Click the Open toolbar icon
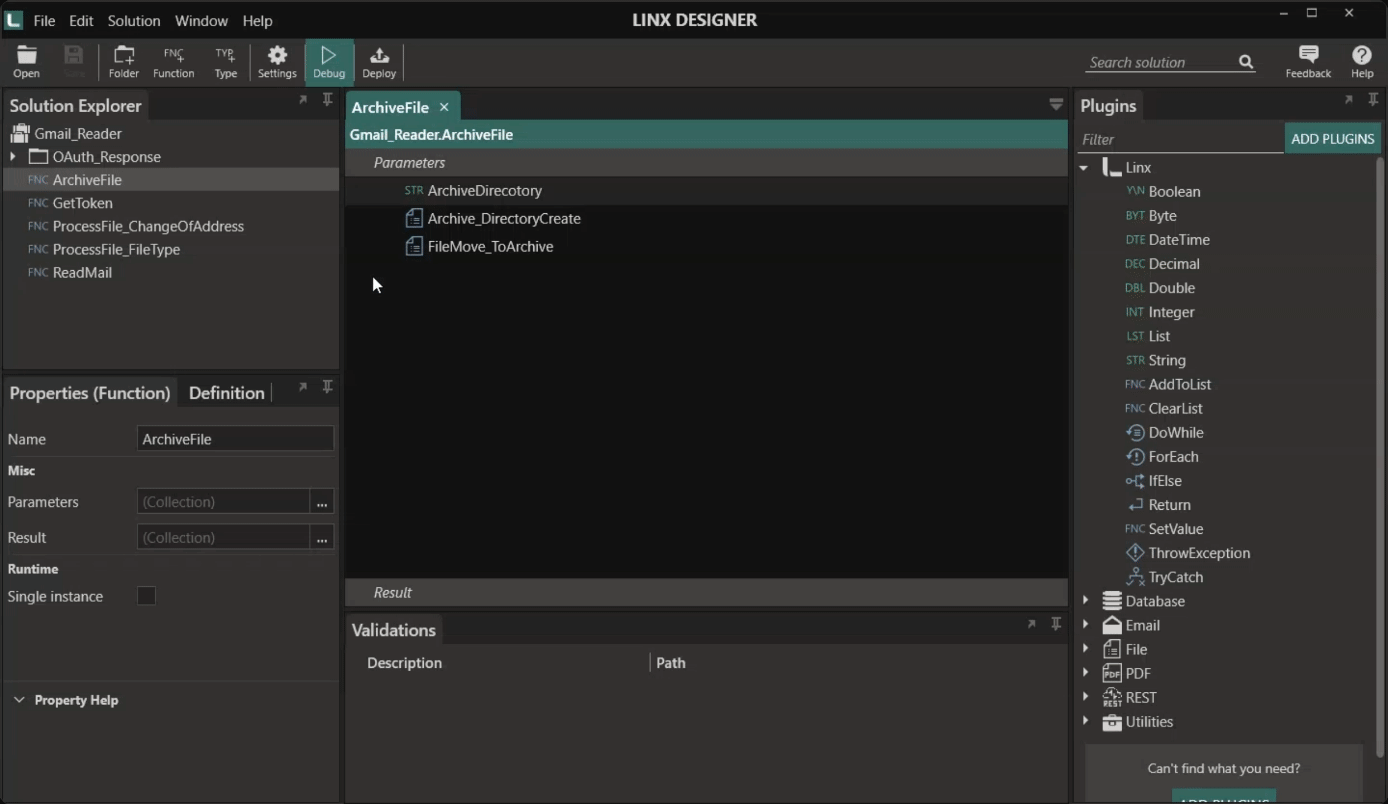 27,62
